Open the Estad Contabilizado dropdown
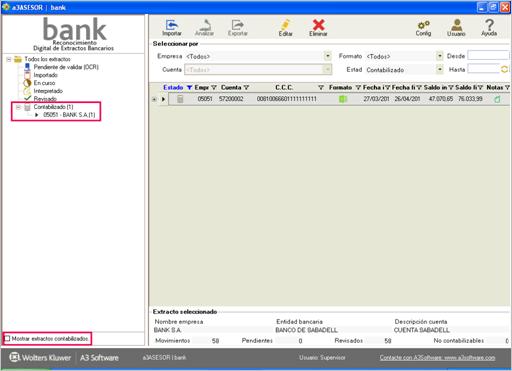This screenshot has height=371, width=512. tap(440, 69)
